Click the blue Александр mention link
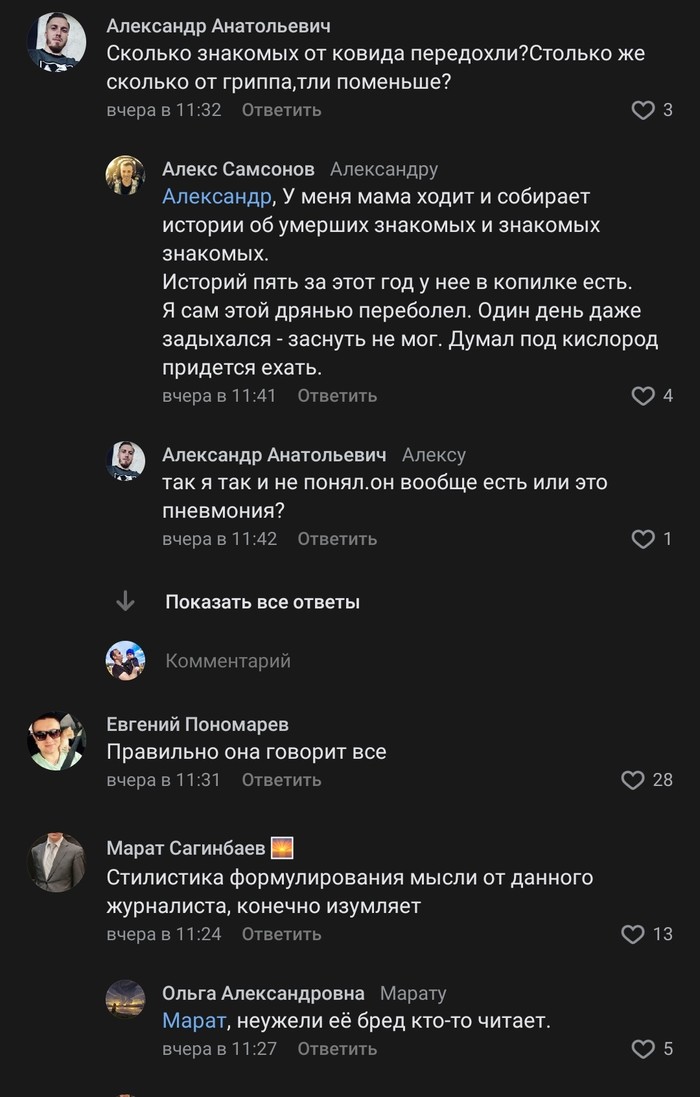 [x=216, y=197]
